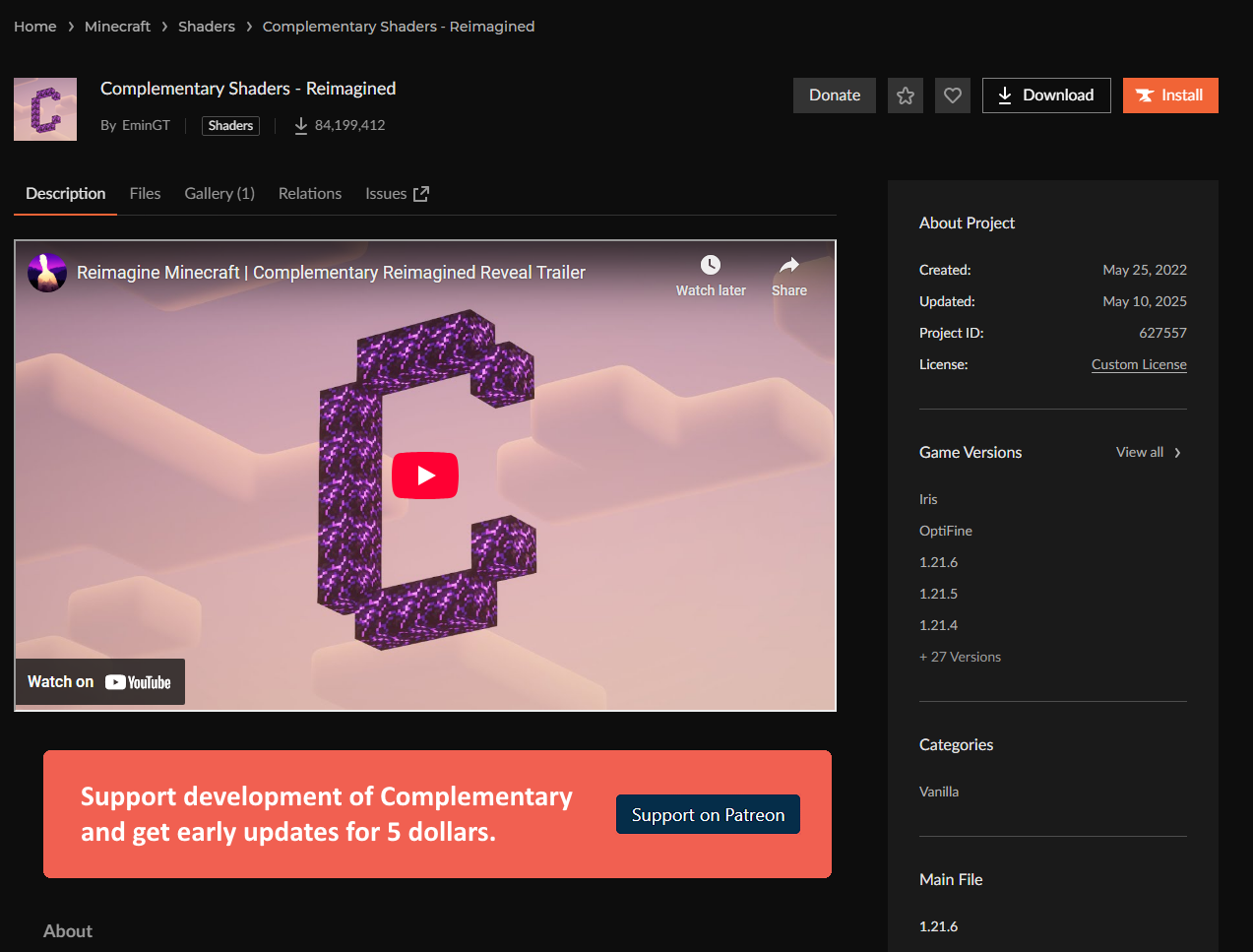Click the star follow icon button
Screen dimensions: 1253x952
point(906,95)
